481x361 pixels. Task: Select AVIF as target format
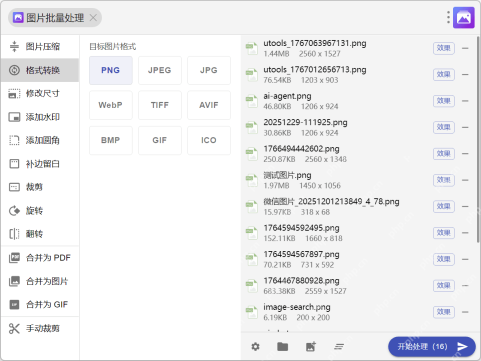click(x=209, y=105)
